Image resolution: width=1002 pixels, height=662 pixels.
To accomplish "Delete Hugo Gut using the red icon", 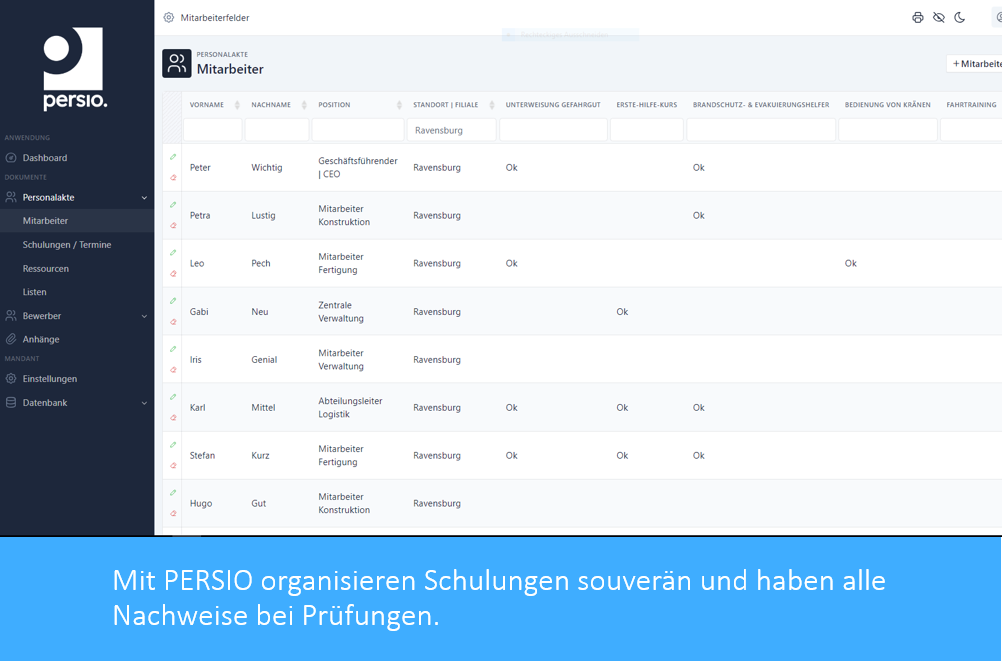I will point(173,514).
